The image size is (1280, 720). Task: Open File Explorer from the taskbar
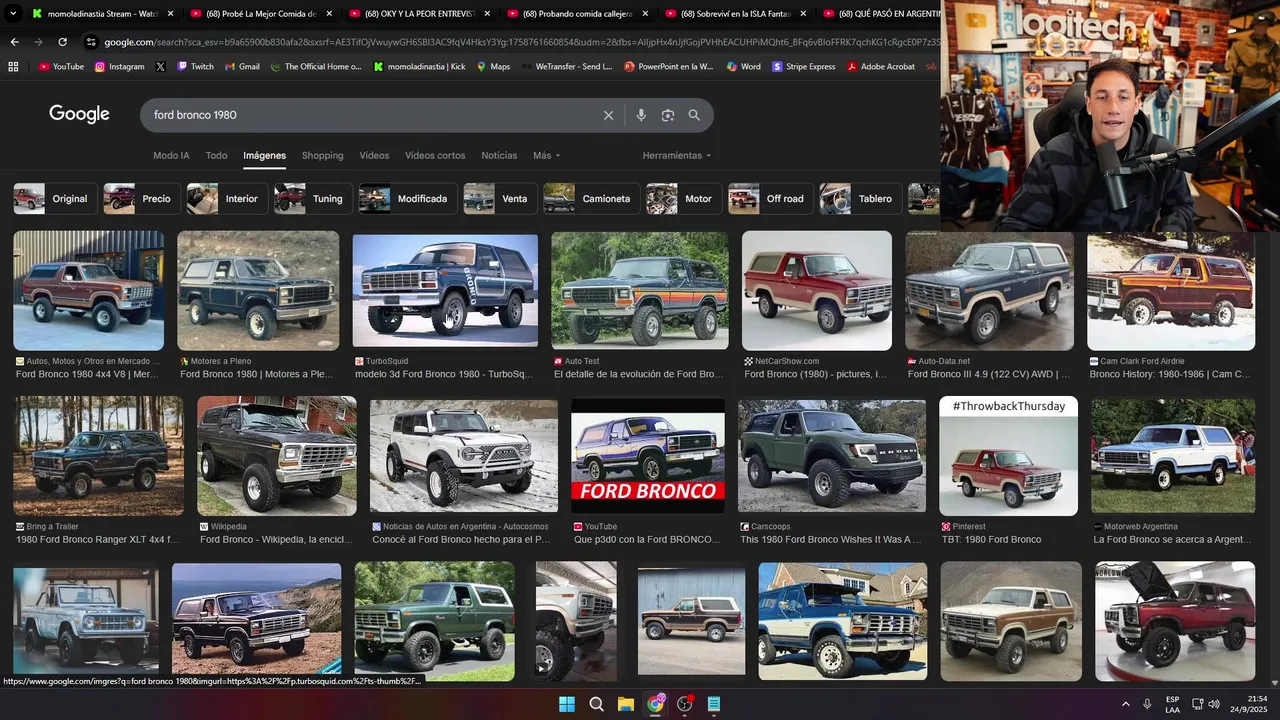tap(625, 704)
